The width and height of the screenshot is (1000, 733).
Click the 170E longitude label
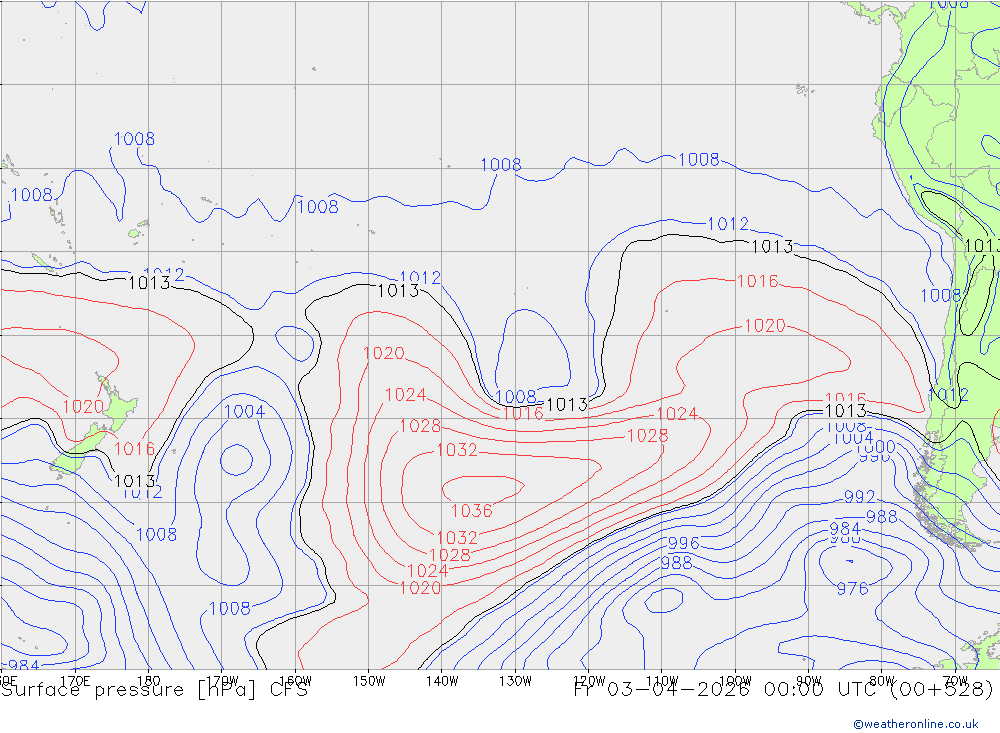click(75, 681)
